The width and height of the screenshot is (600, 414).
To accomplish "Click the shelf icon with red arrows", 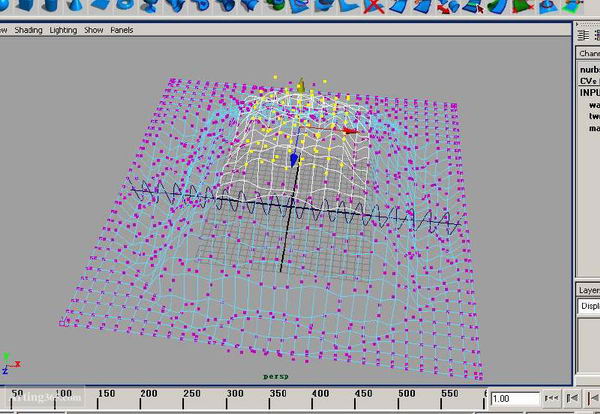I will tap(448, 7).
